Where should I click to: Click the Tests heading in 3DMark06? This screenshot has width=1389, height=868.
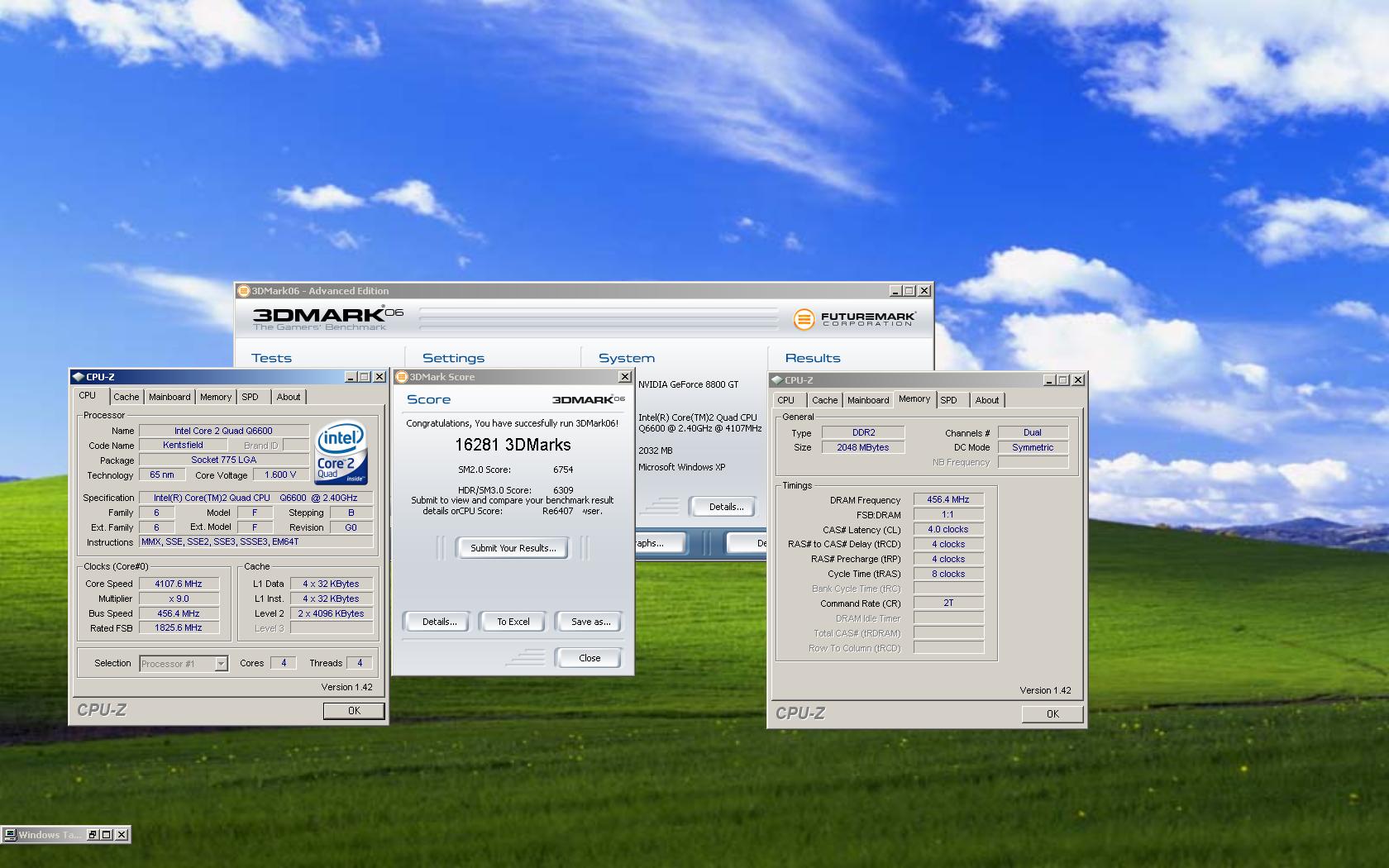point(271,358)
